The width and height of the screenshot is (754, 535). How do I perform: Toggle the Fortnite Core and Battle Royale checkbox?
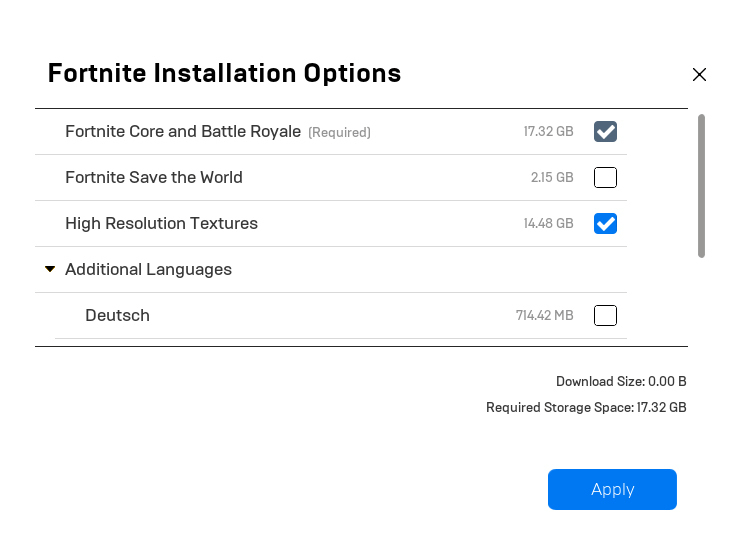click(x=605, y=132)
